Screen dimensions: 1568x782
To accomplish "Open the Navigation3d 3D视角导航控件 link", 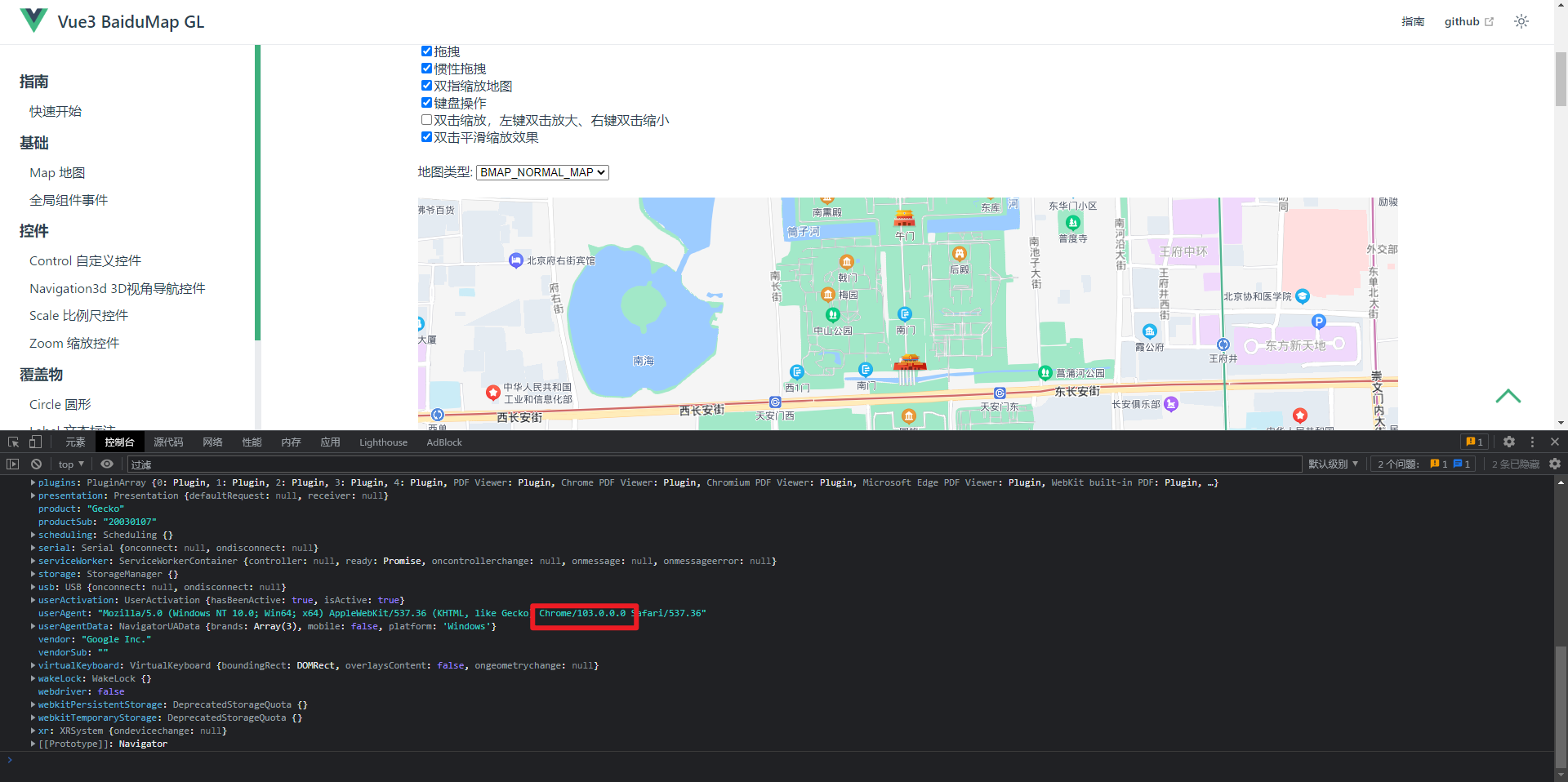I will tap(118, 288).
